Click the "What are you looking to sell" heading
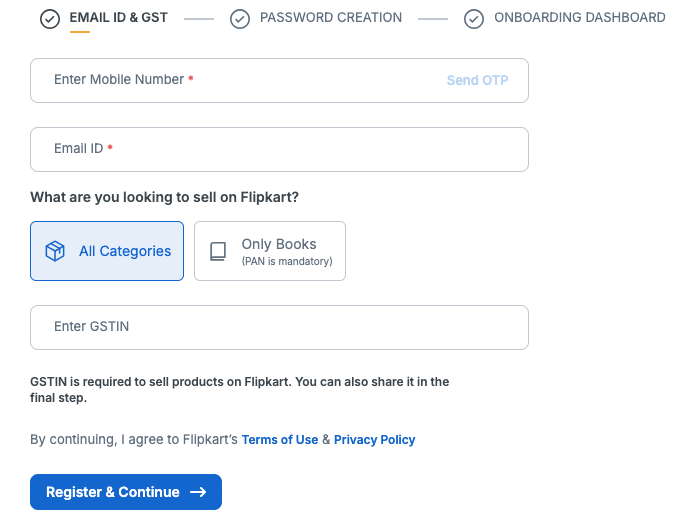 (165, 197)
